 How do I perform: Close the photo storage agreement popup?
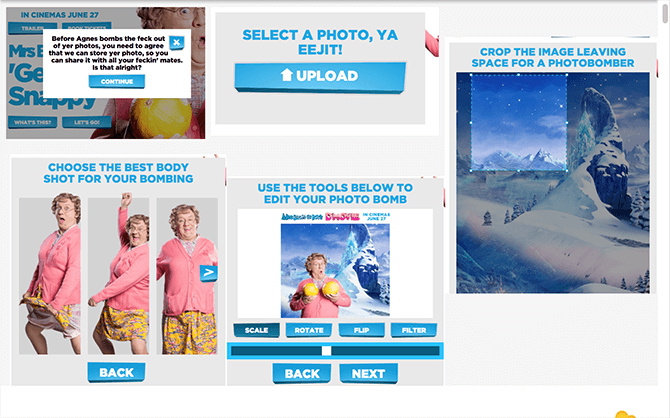[x=176, y=42]
